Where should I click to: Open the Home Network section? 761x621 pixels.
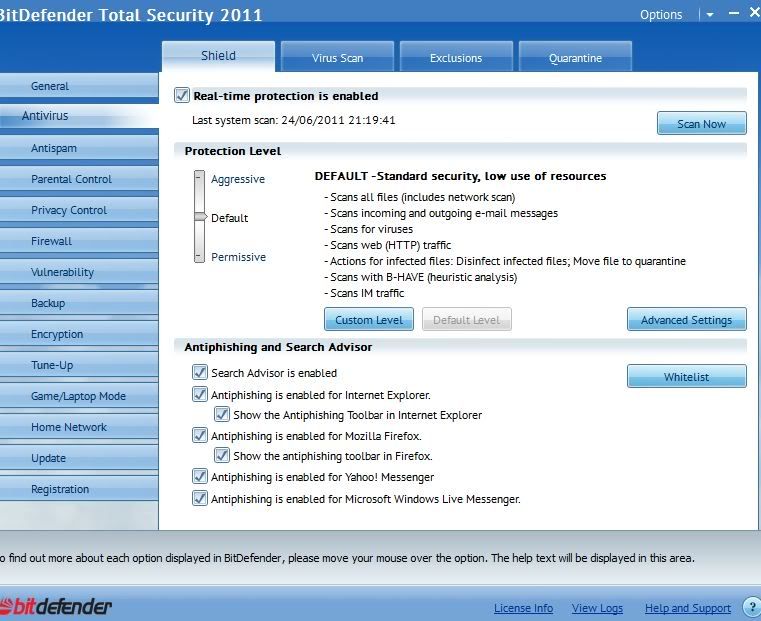coord(79,427)
